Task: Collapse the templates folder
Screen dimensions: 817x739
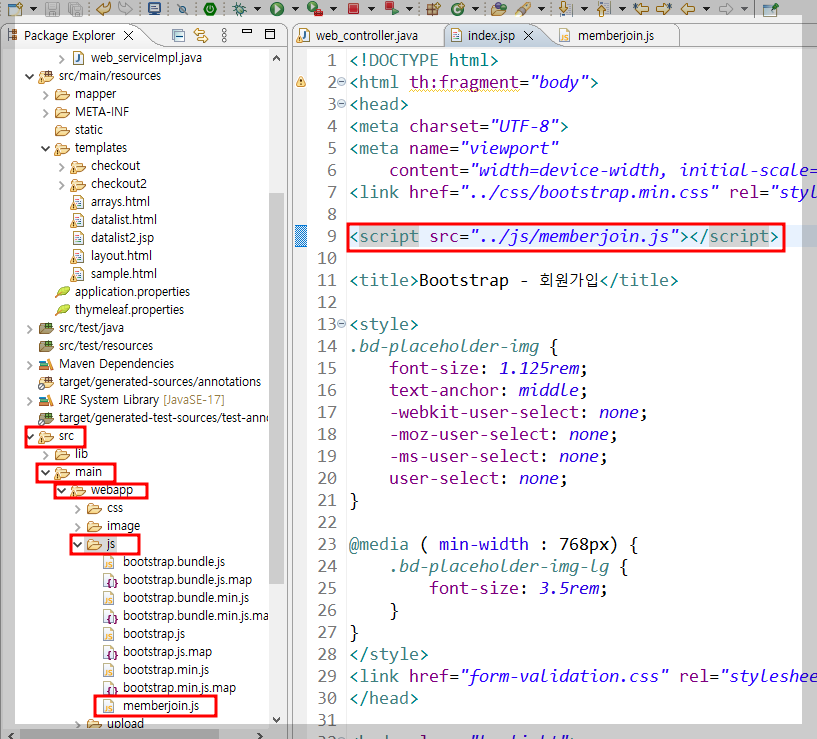Action: click(x=46, y=149)
